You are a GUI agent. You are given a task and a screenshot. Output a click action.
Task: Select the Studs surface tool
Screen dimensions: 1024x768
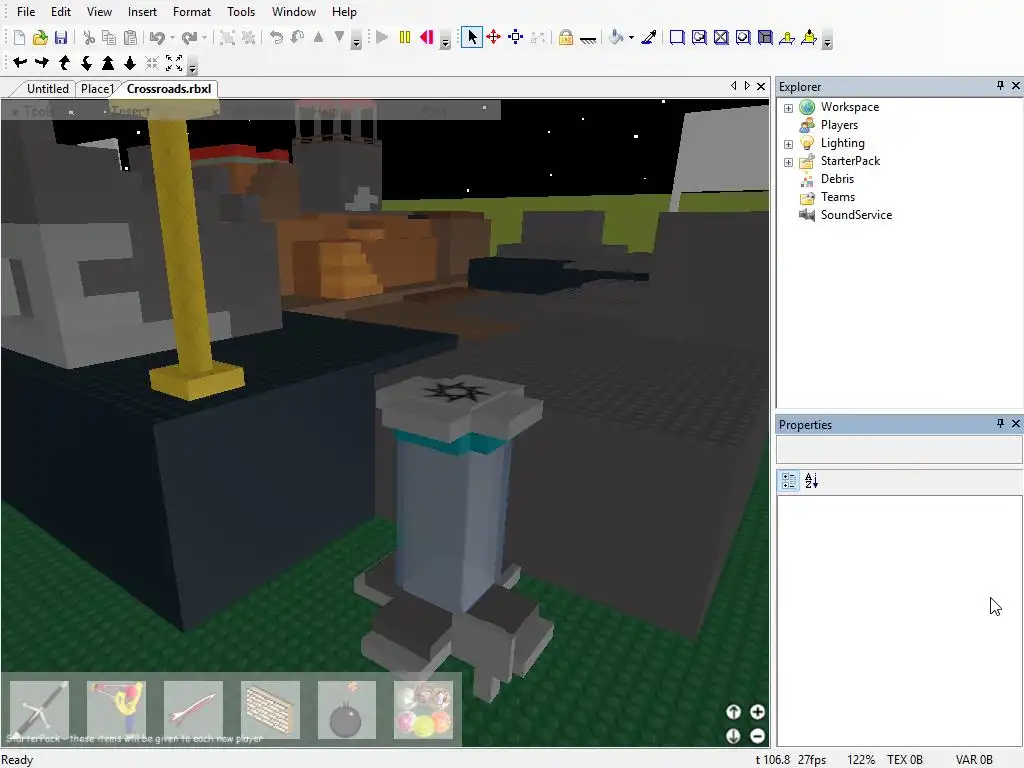pyautogui.click(x=743, y=38)
